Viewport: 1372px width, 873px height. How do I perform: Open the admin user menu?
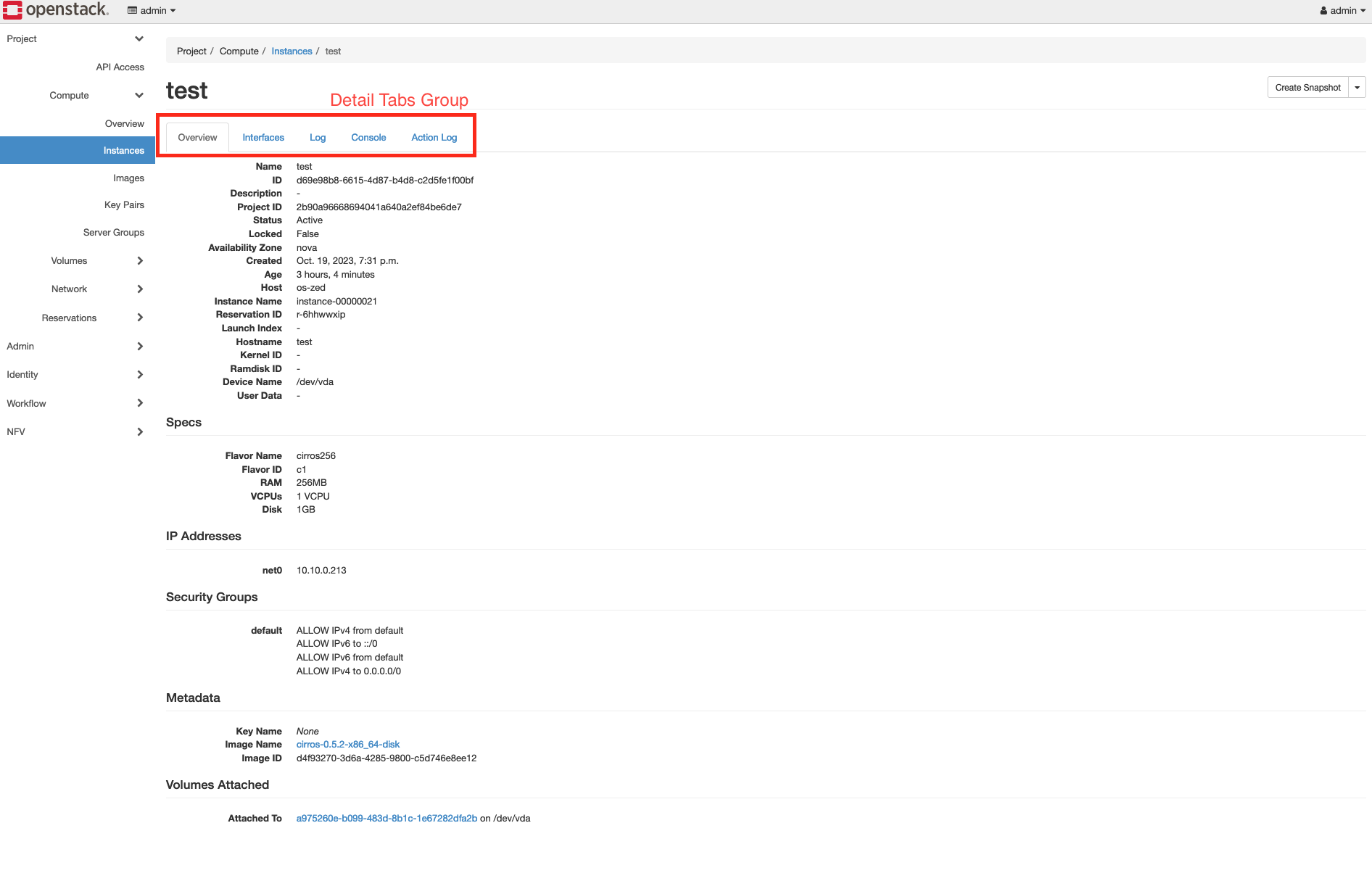click(1342, 10)
